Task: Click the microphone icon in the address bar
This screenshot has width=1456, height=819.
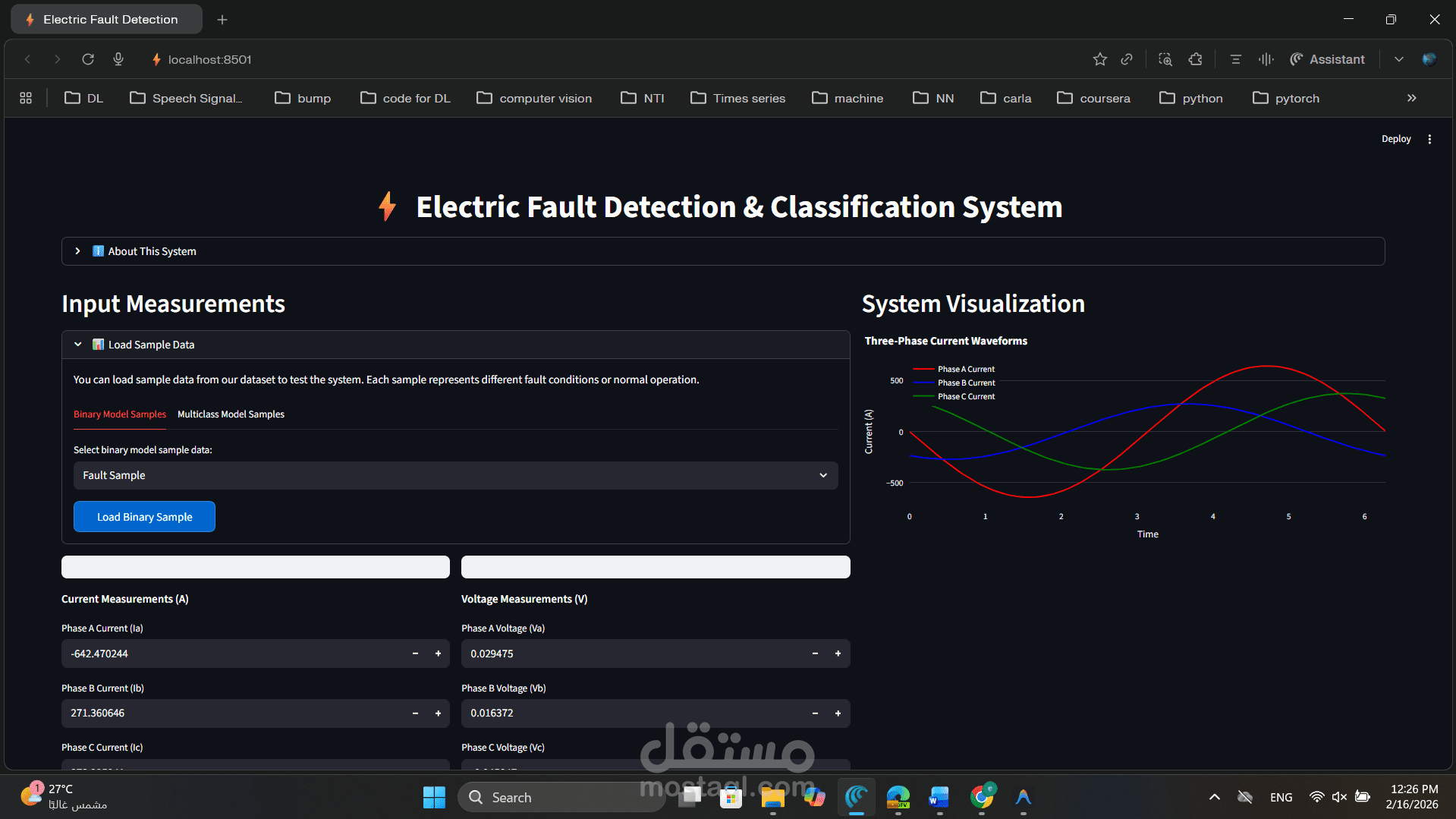Action: (118, 59)
